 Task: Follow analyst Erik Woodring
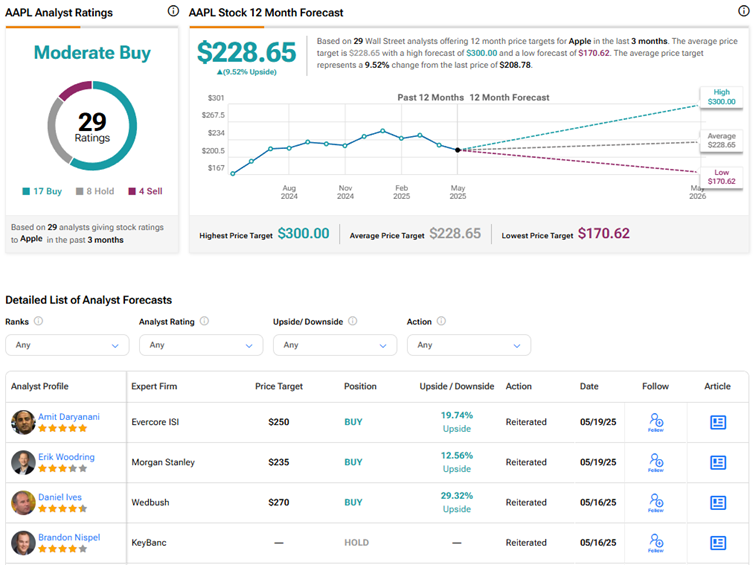point(656,463)
